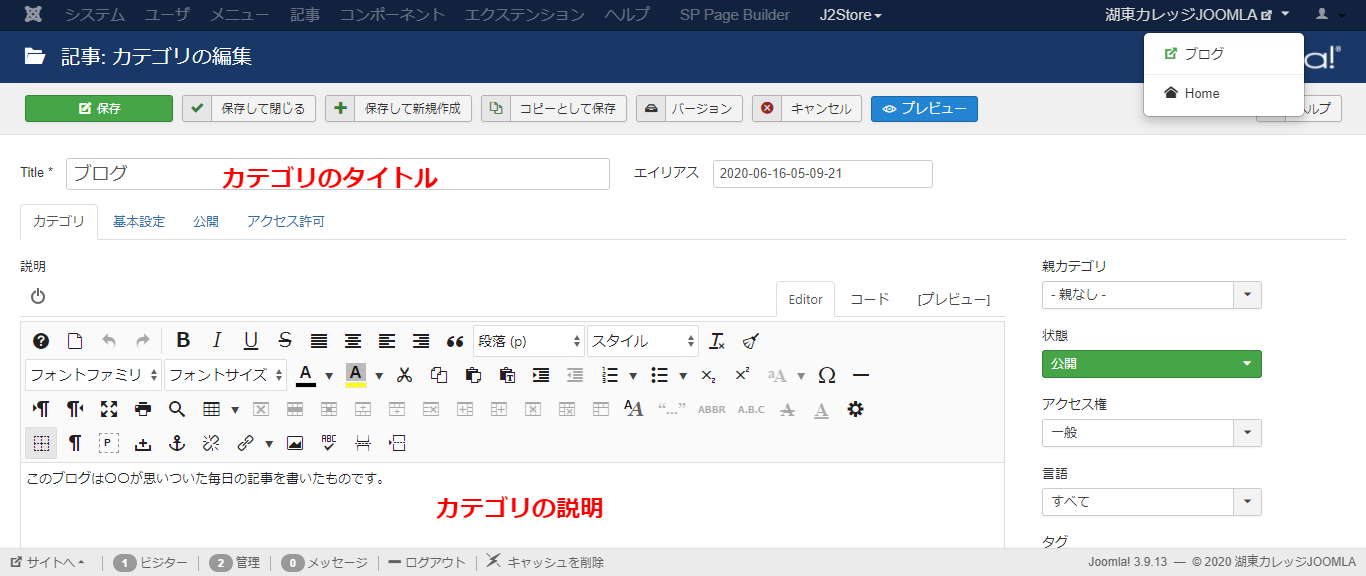Screen dimensions: 1366x576
Task: Click the print icon in the editor
Action: click(x=143, y=409)
